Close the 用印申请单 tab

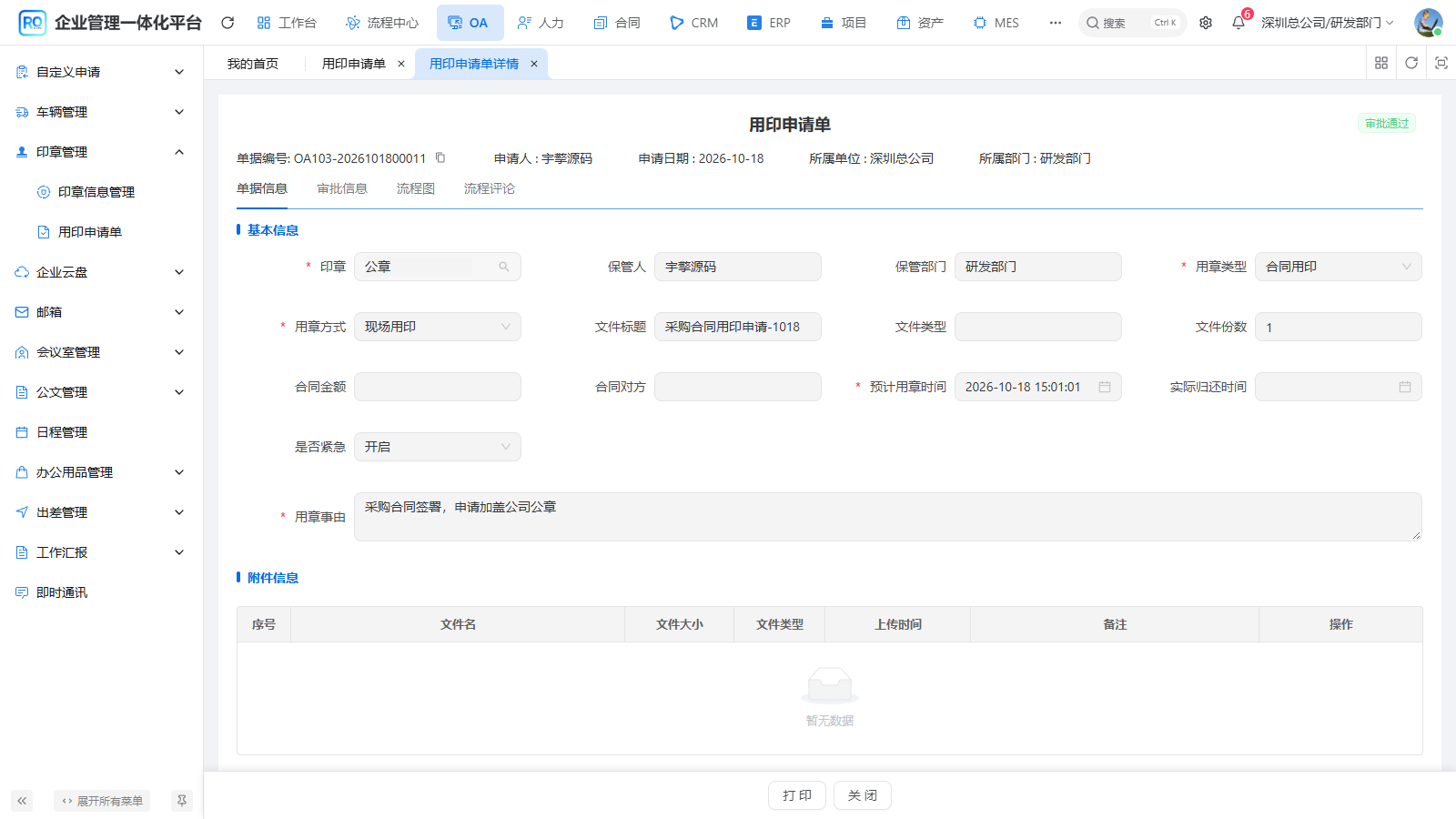[x=401, y=64]
